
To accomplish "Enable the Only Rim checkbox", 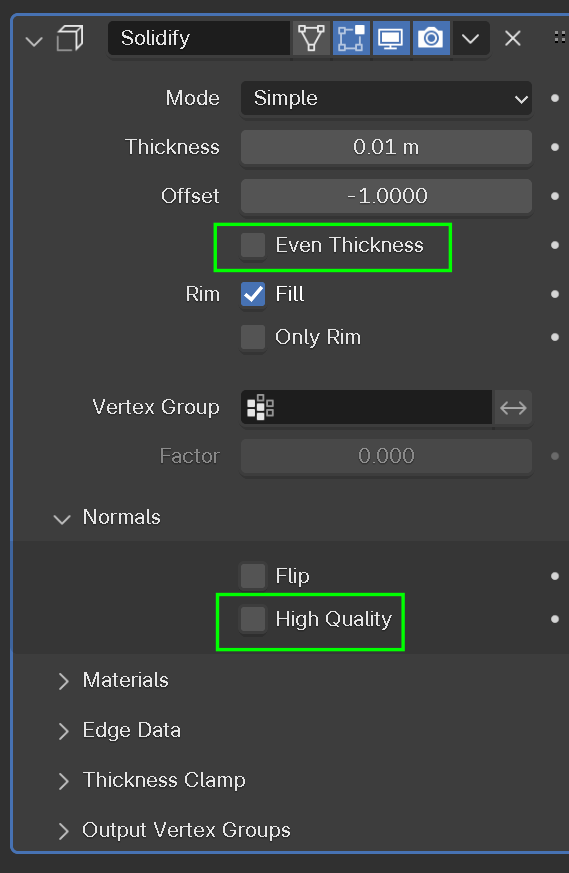I will click(253, 337).
